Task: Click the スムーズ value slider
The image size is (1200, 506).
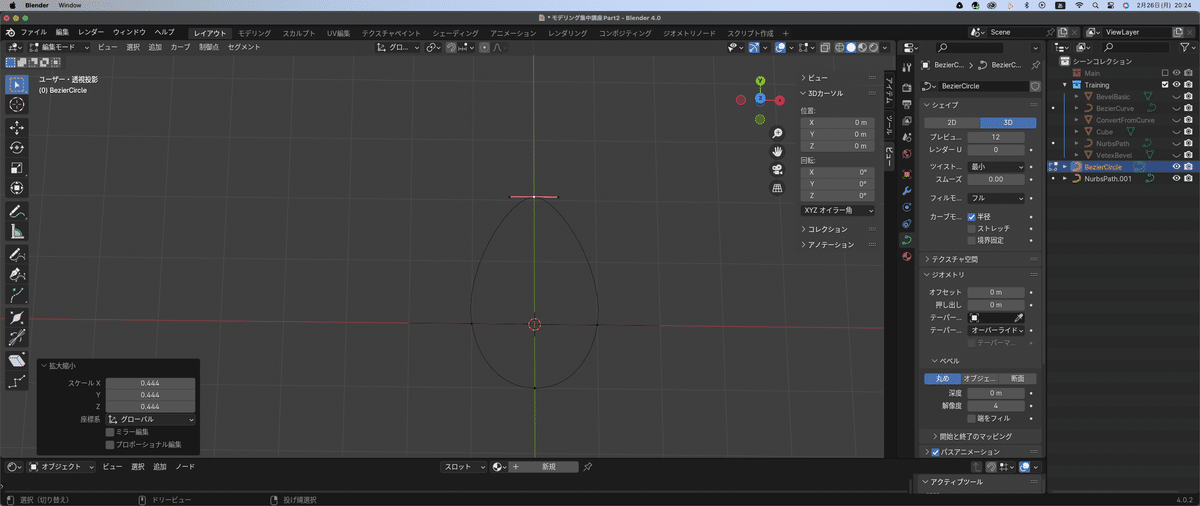Action: point(995,179)
